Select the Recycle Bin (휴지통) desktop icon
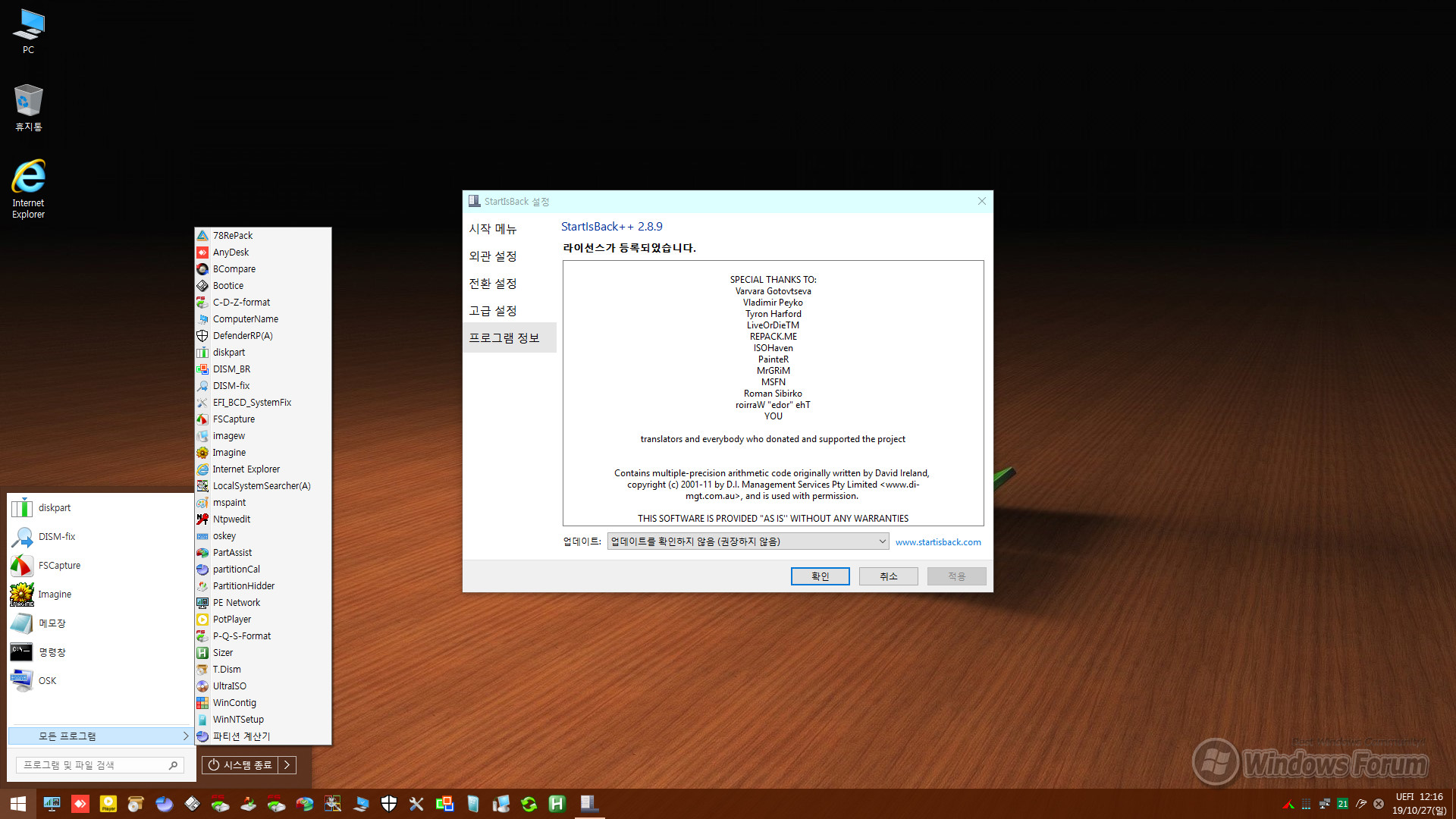Screen dimensions: 1456x819 pos(28,108)
